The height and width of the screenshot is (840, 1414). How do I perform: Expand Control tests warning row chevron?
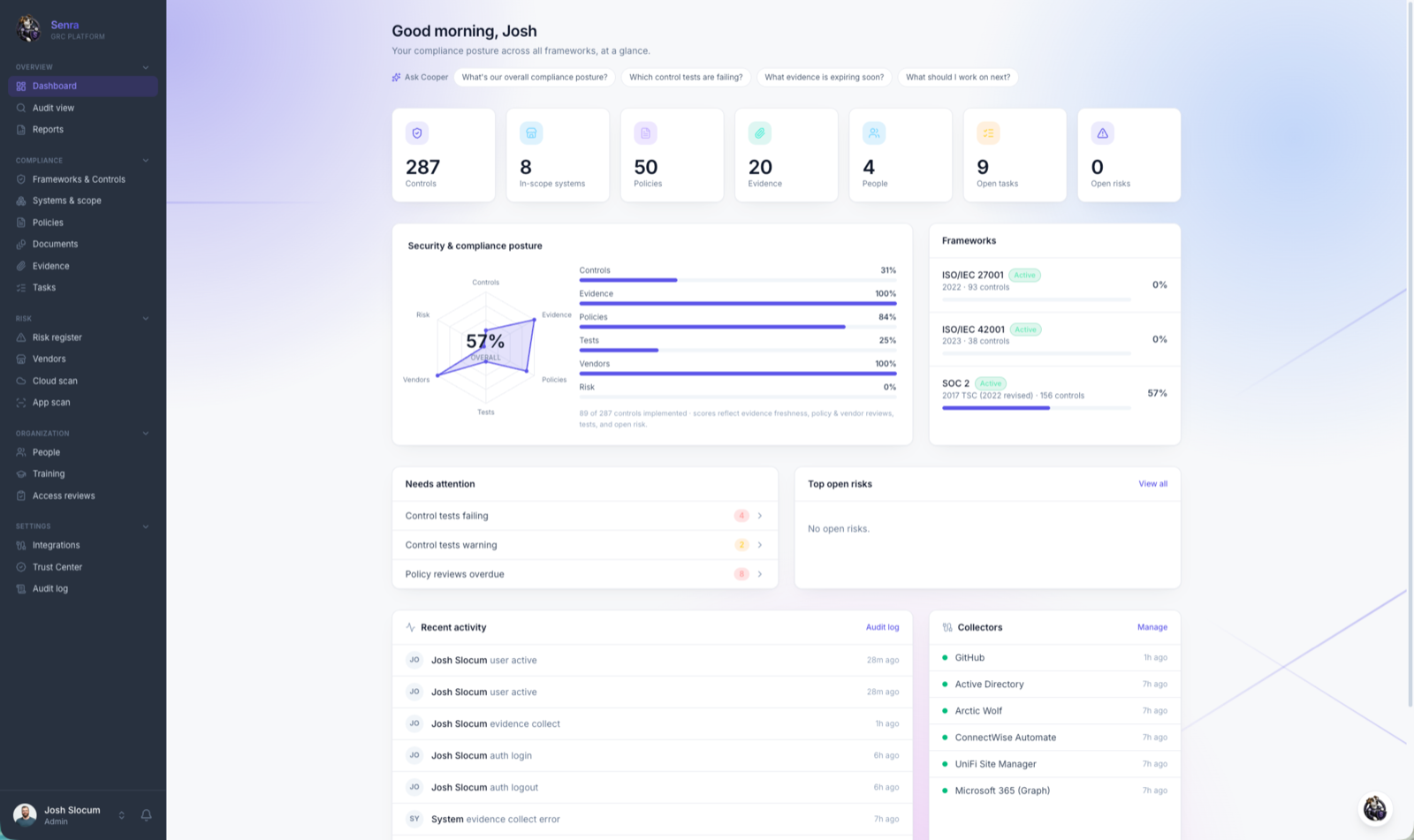coord(760,545)
